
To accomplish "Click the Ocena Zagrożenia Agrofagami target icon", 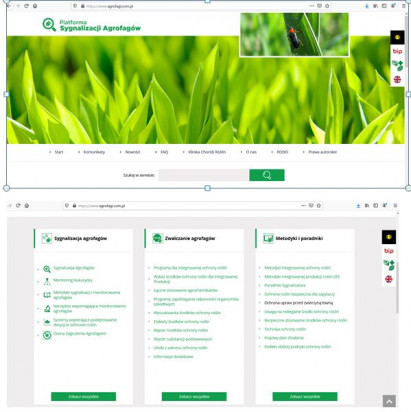I will tap(47, 335).
